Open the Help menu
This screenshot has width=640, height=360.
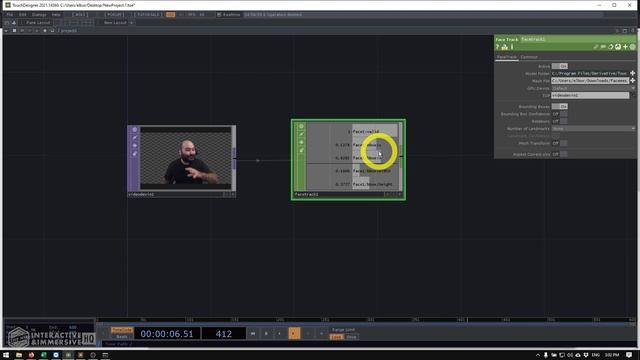[x=56, y=15]
